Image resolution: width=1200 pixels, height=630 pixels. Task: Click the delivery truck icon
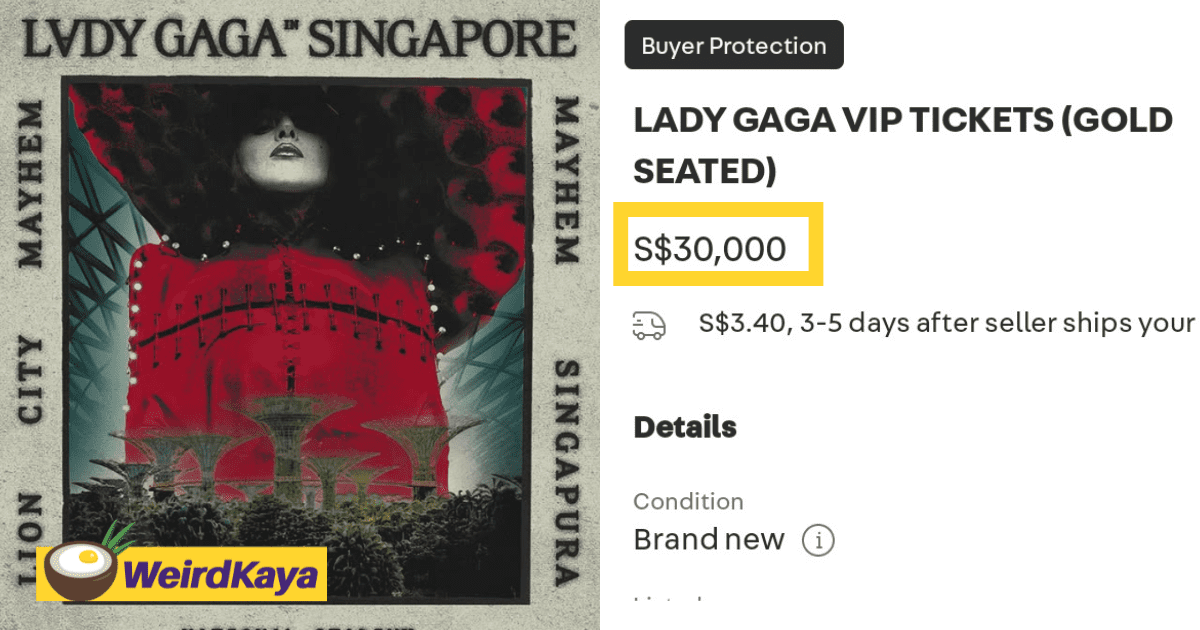pos(649,325)
